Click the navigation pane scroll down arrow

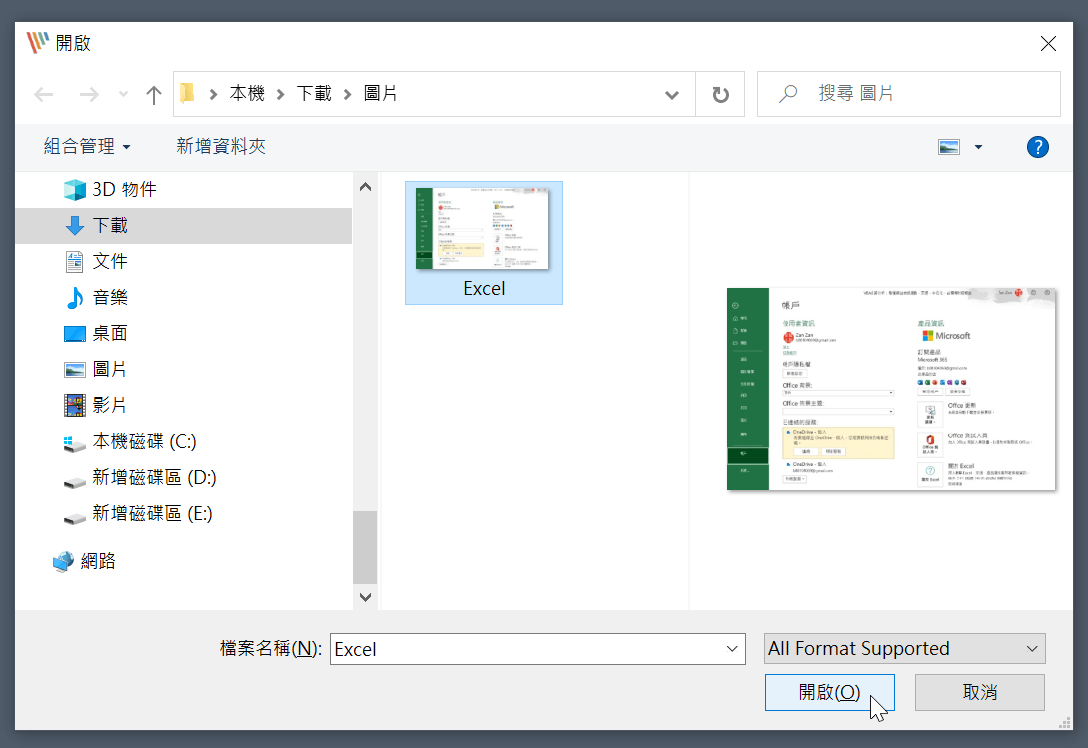tap(365, 597)
